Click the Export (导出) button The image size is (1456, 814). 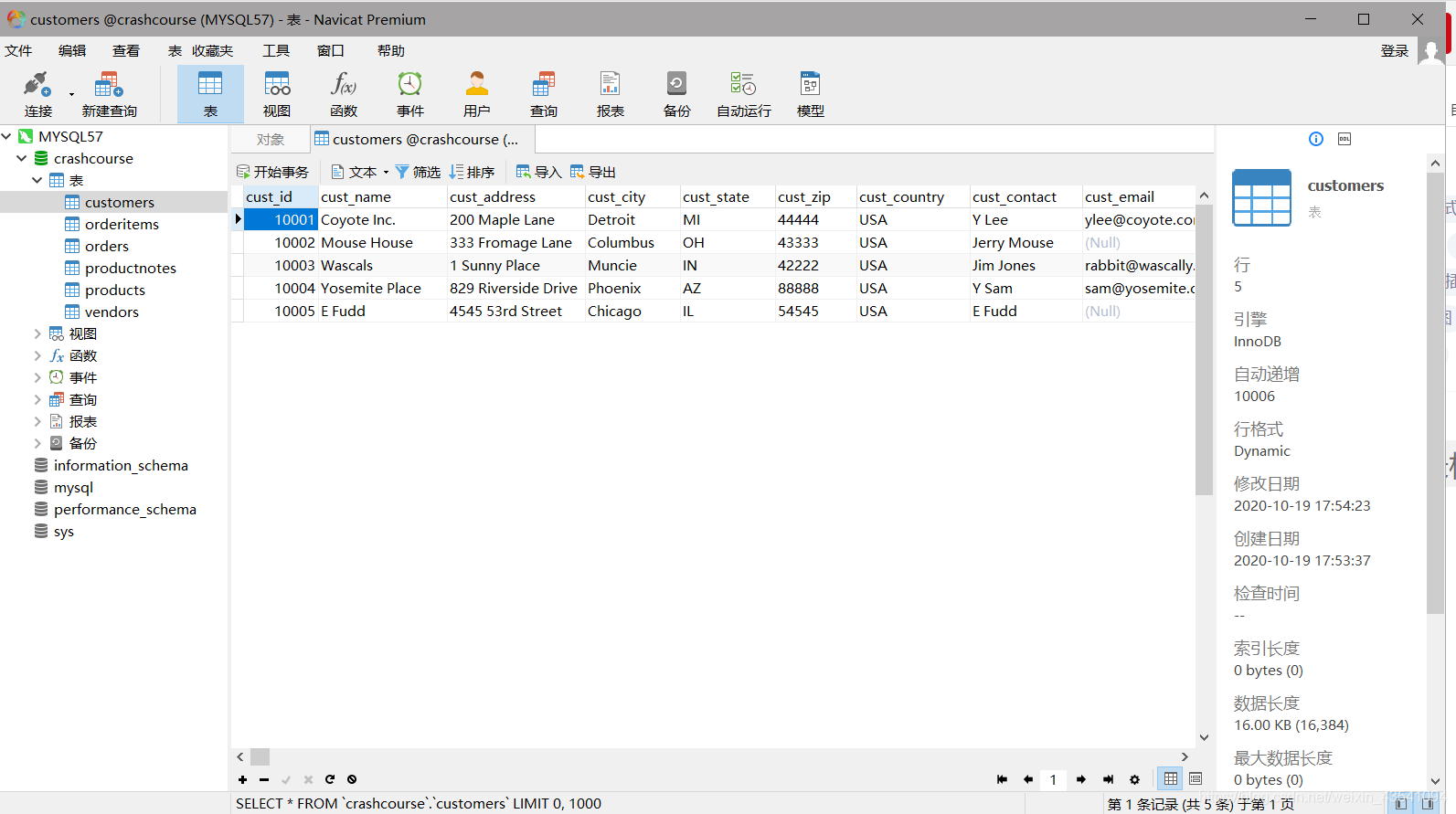point(592,172)
